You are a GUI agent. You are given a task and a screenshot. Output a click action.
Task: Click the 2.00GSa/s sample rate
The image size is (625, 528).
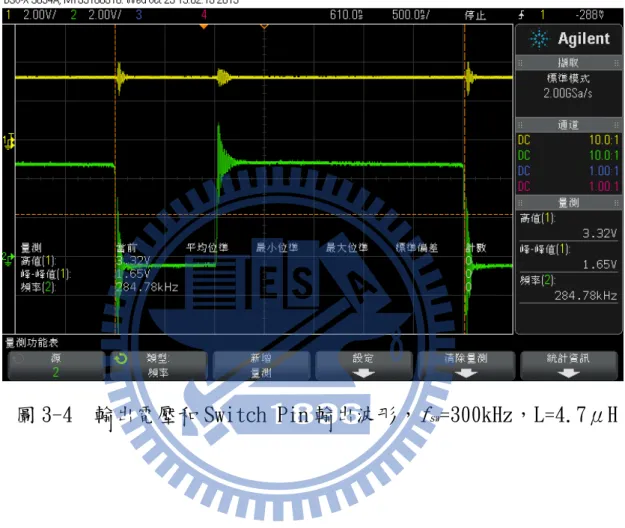(568, 93)
